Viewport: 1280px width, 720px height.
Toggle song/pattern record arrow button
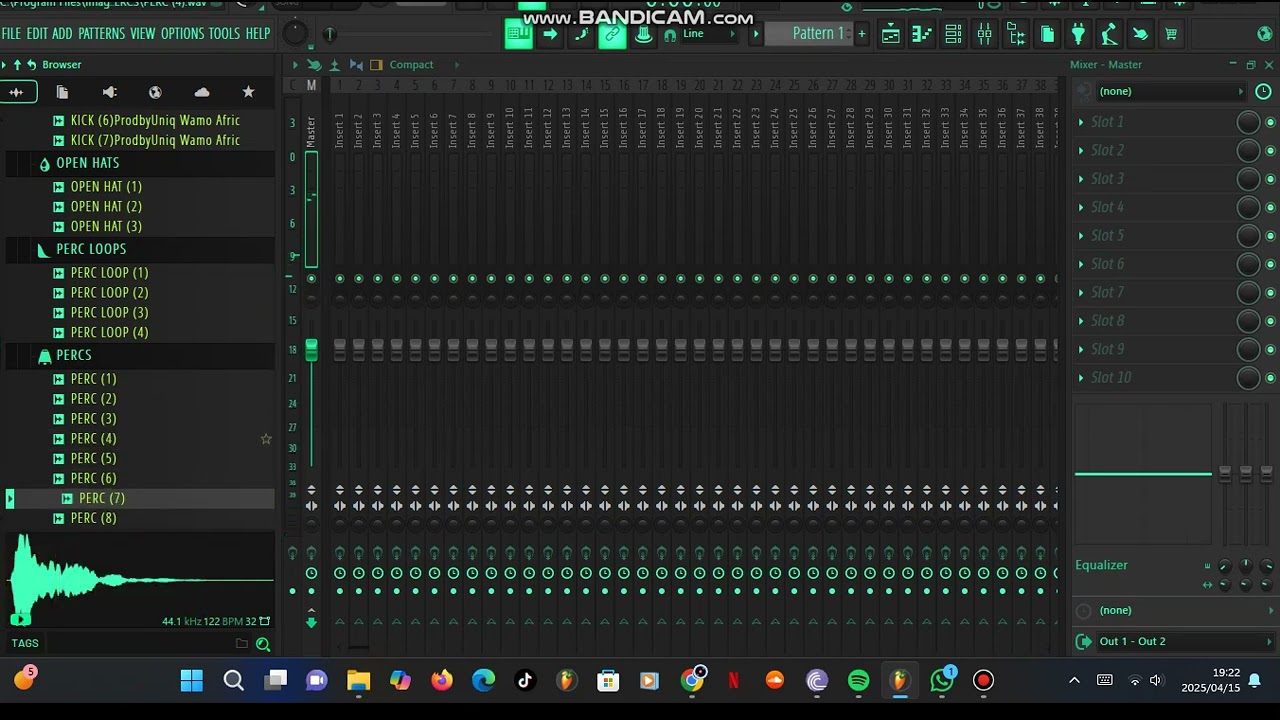tap(550, 35)
